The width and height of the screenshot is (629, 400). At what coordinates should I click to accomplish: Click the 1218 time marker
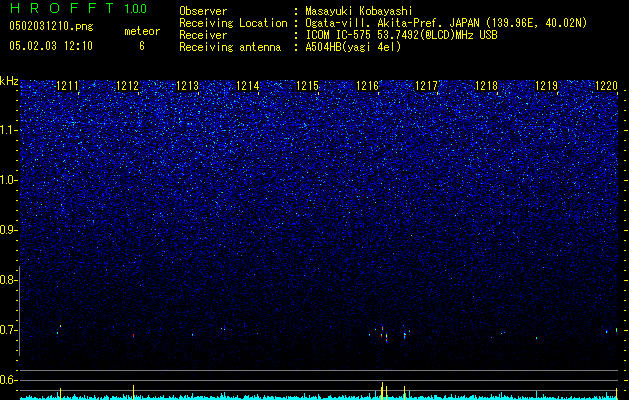[x=487, y=86]
